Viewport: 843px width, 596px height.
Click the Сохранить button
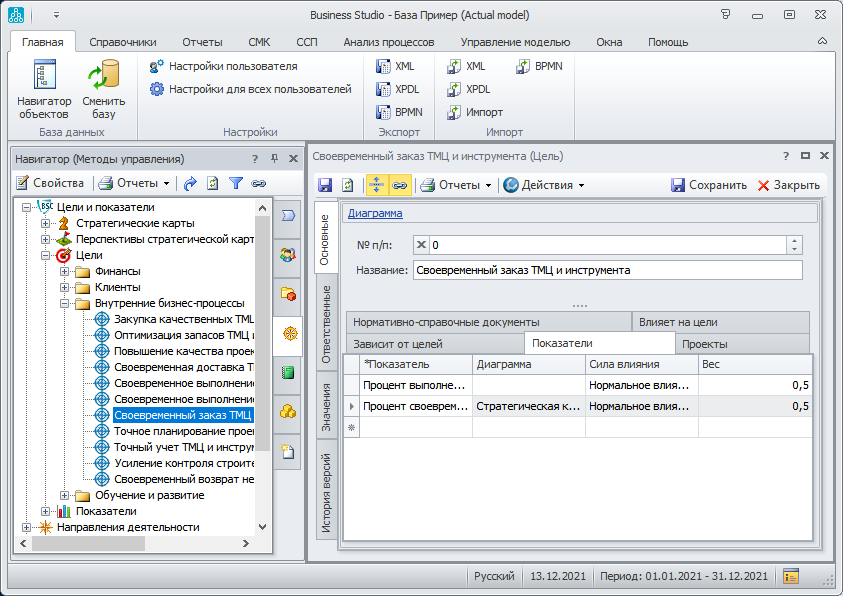709,185
